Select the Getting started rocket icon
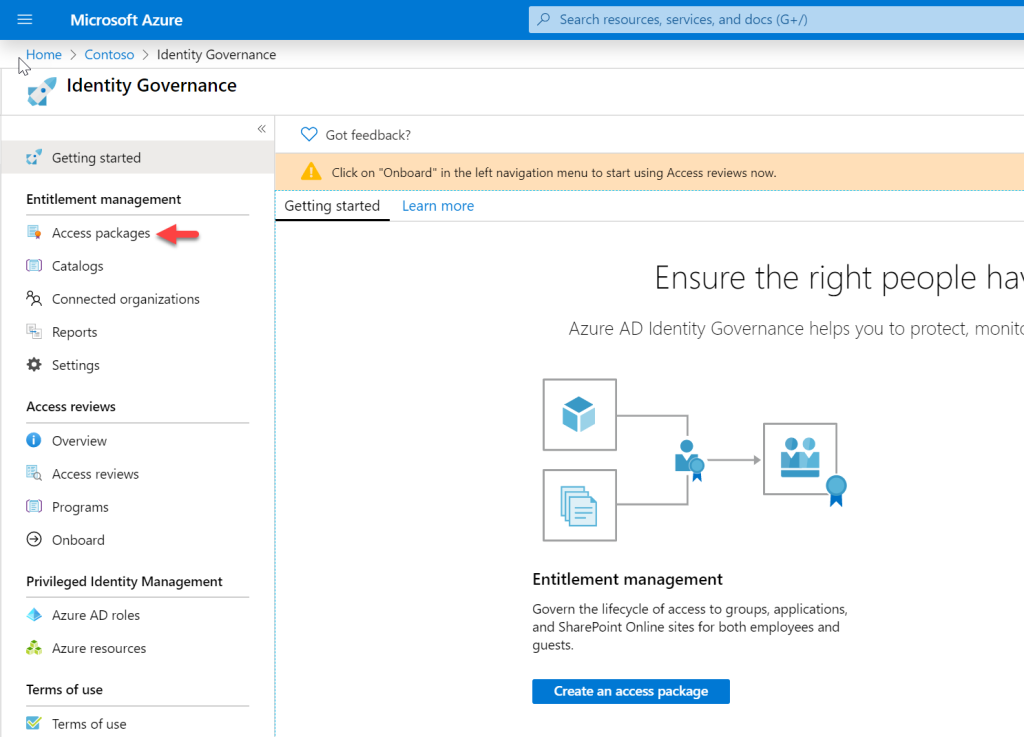This screenshot has width=1024, height=737. (34, 157)
